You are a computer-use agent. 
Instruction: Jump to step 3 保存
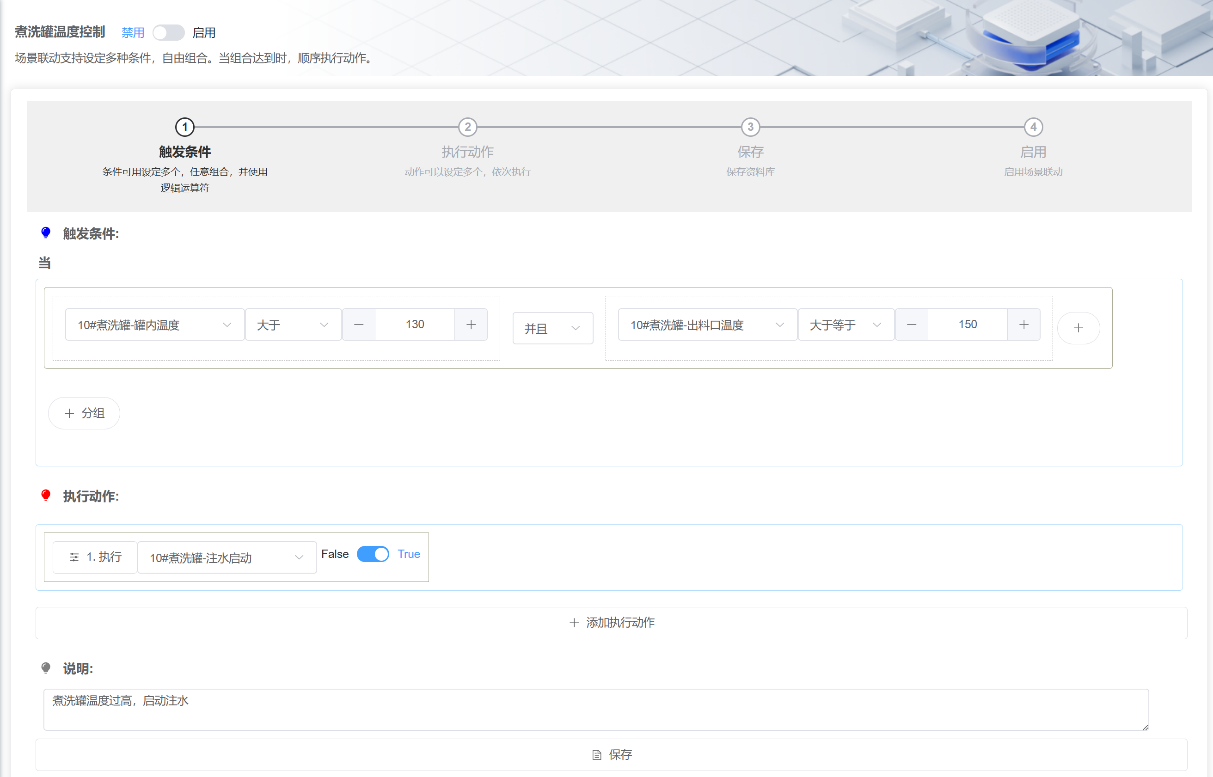[x=750, y=127]
